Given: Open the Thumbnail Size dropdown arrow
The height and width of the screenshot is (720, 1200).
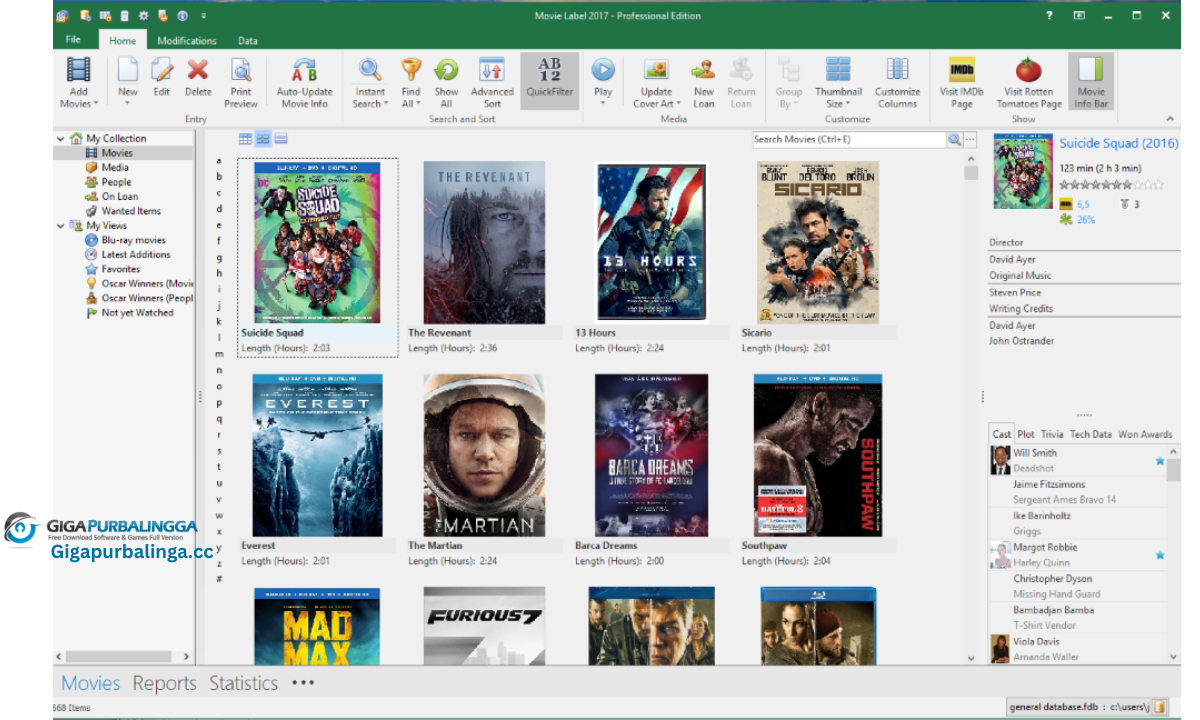Looking at the screenshot, I should (x=847, y=104).
